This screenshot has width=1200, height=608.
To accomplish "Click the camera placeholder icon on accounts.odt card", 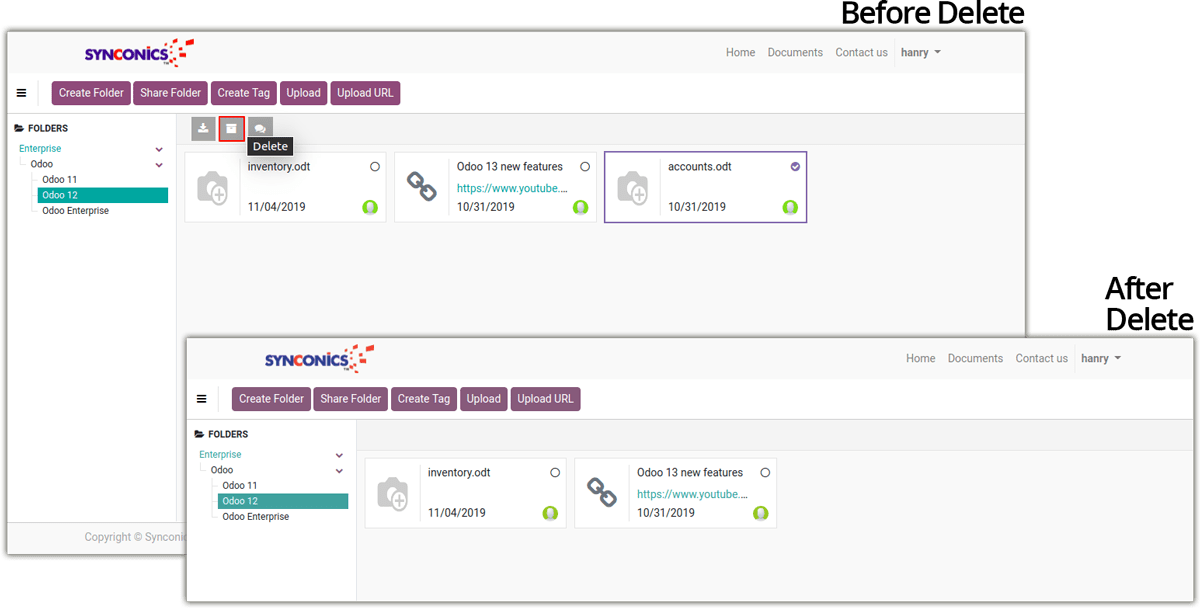I will 632,187.
